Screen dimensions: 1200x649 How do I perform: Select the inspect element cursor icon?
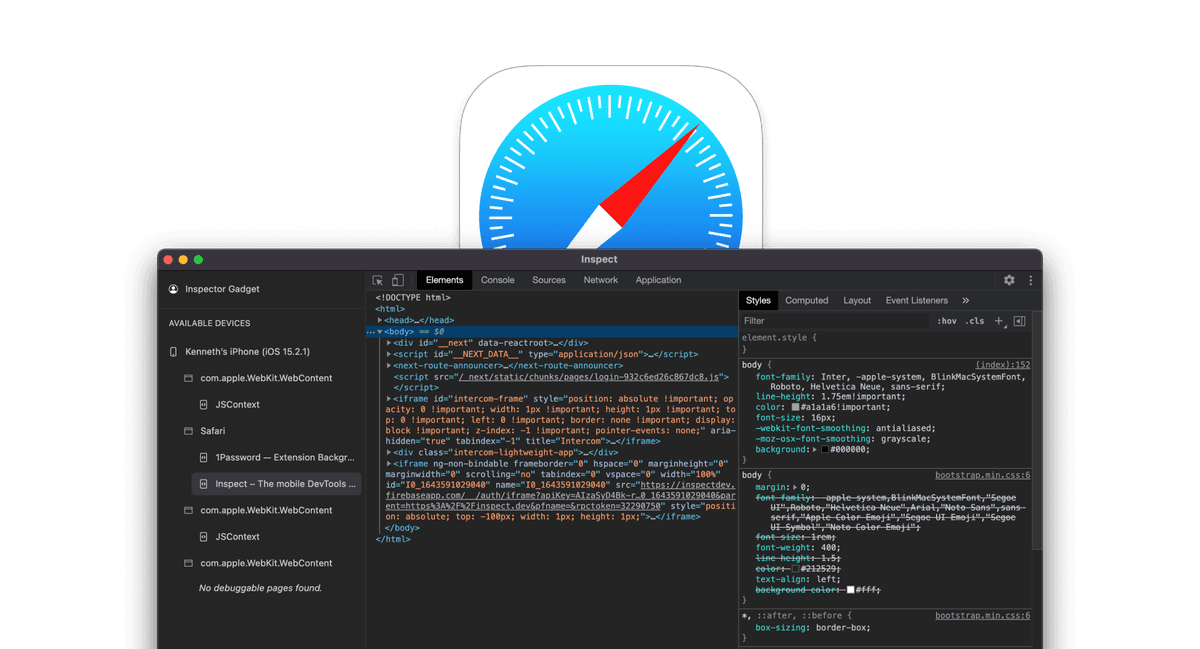[x=377, y=280]
